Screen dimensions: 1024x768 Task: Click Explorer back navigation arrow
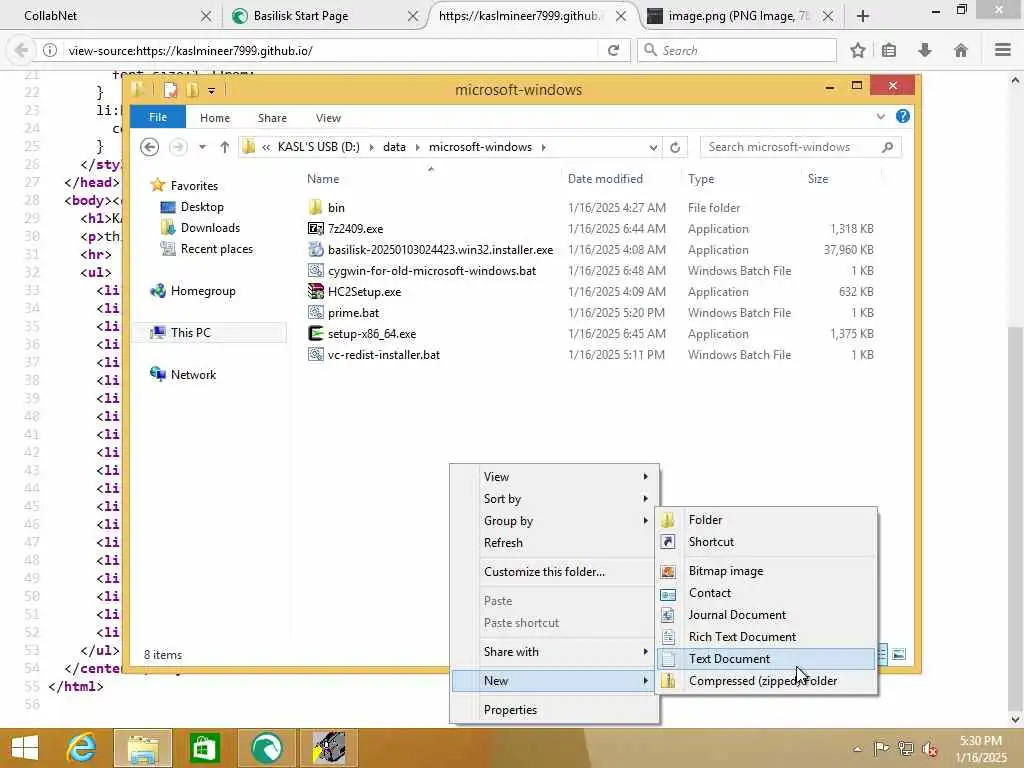click(x=150, y=147)
